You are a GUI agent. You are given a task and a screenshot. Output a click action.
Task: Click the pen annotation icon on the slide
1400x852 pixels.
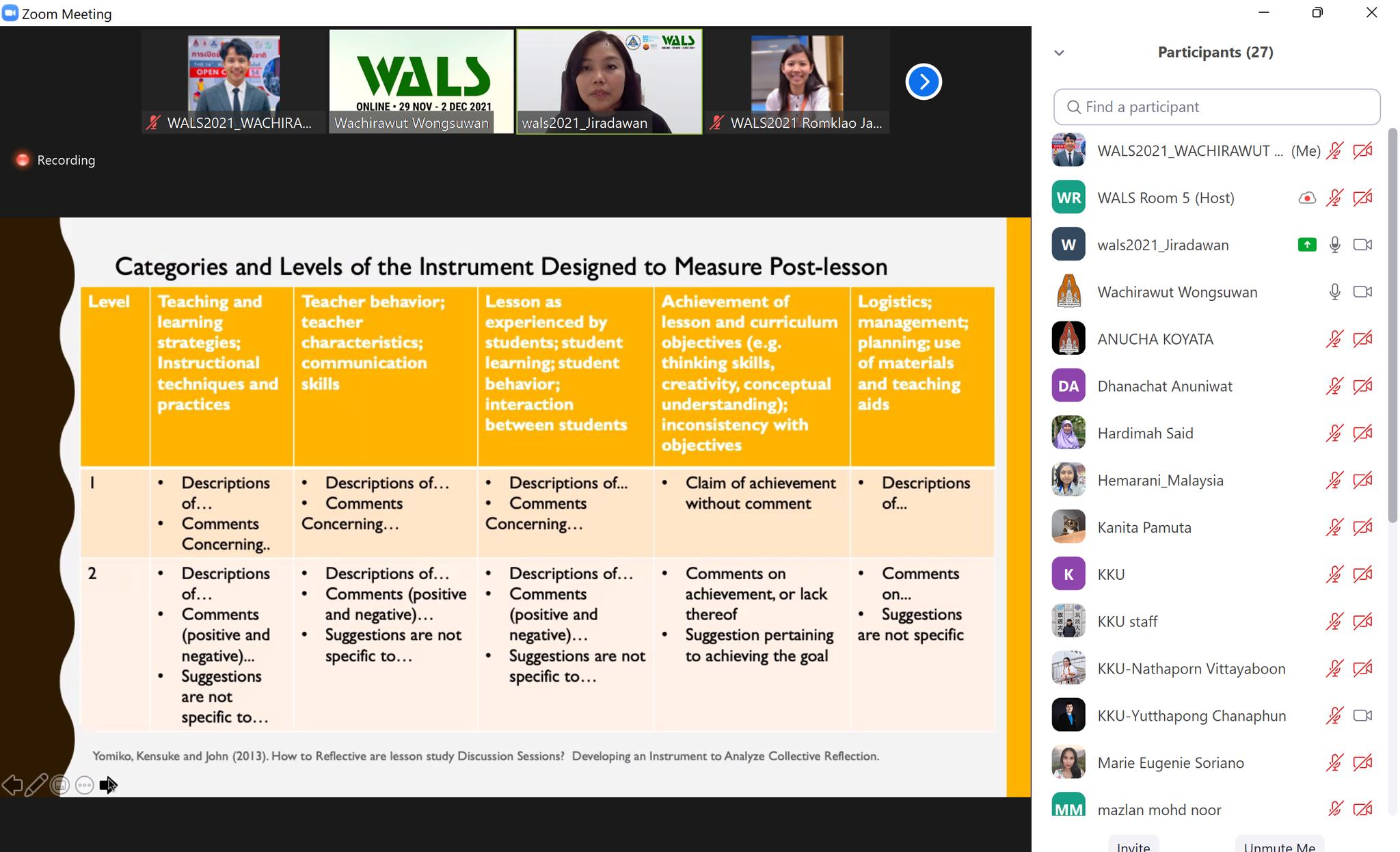tap(36, 785)
